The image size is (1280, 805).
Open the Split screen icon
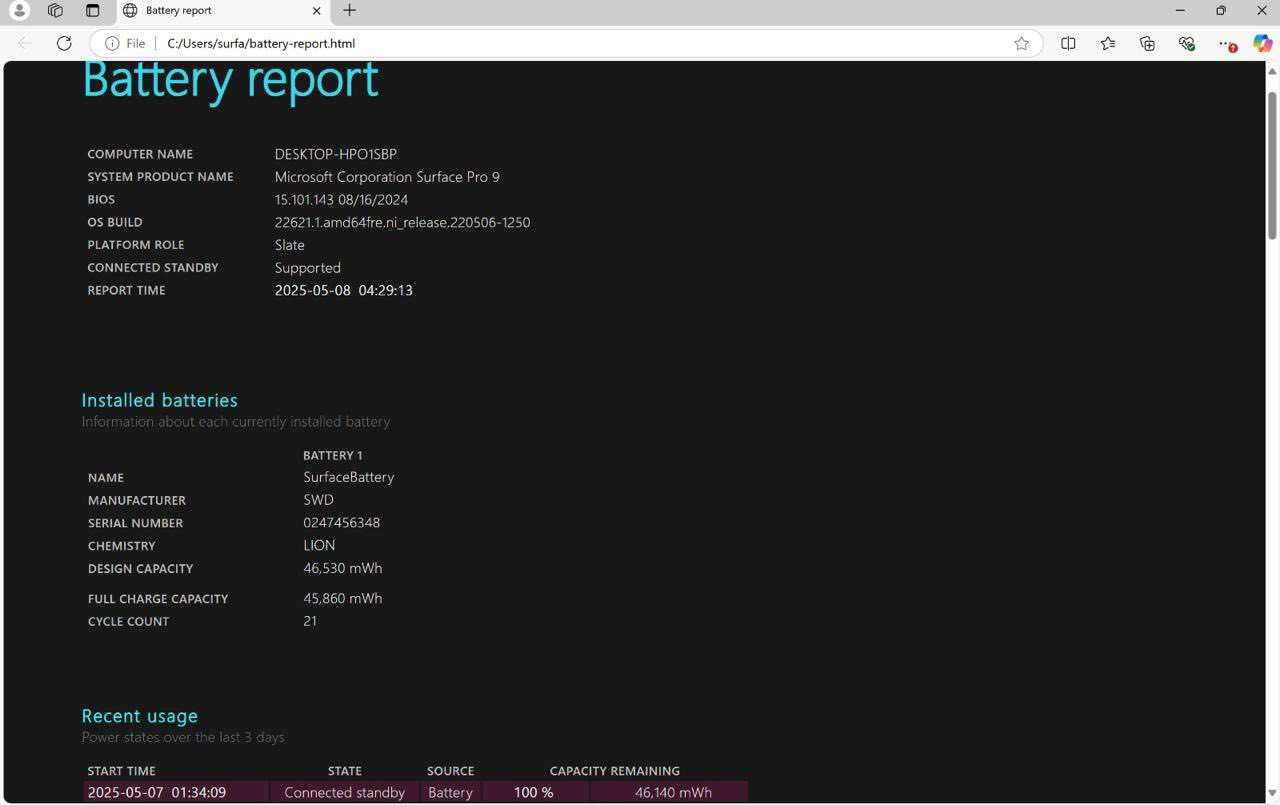pyautogui.click(x=1068, y=43)
